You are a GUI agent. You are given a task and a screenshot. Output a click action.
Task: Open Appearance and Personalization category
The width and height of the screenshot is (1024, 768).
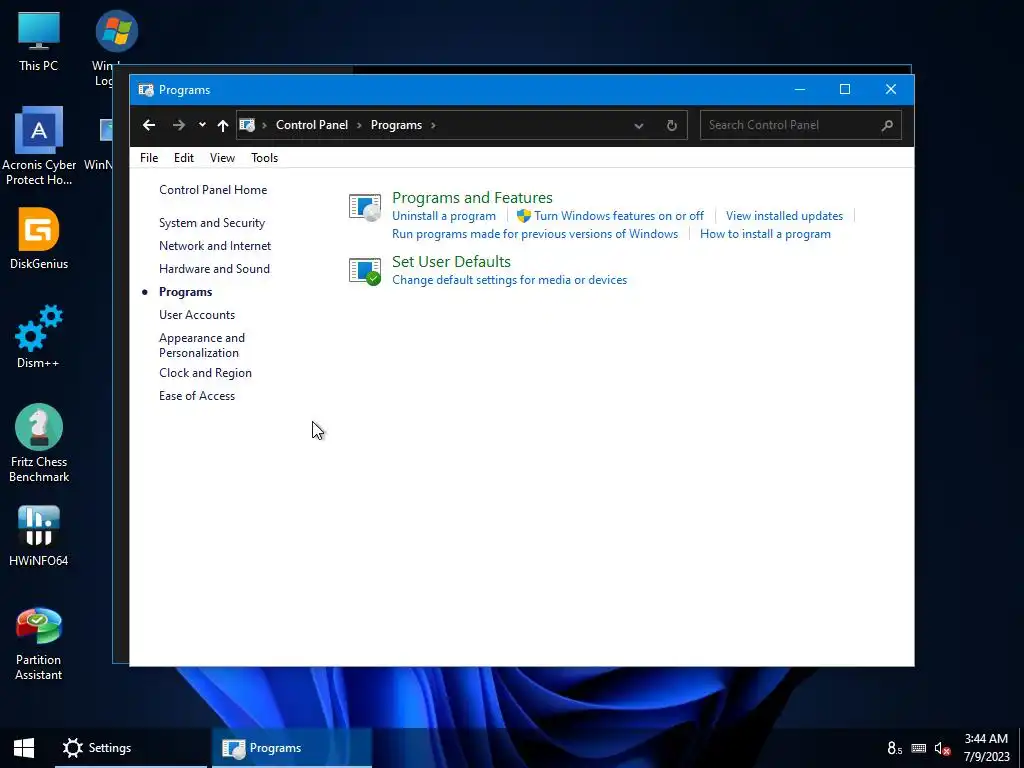[202, 345]
